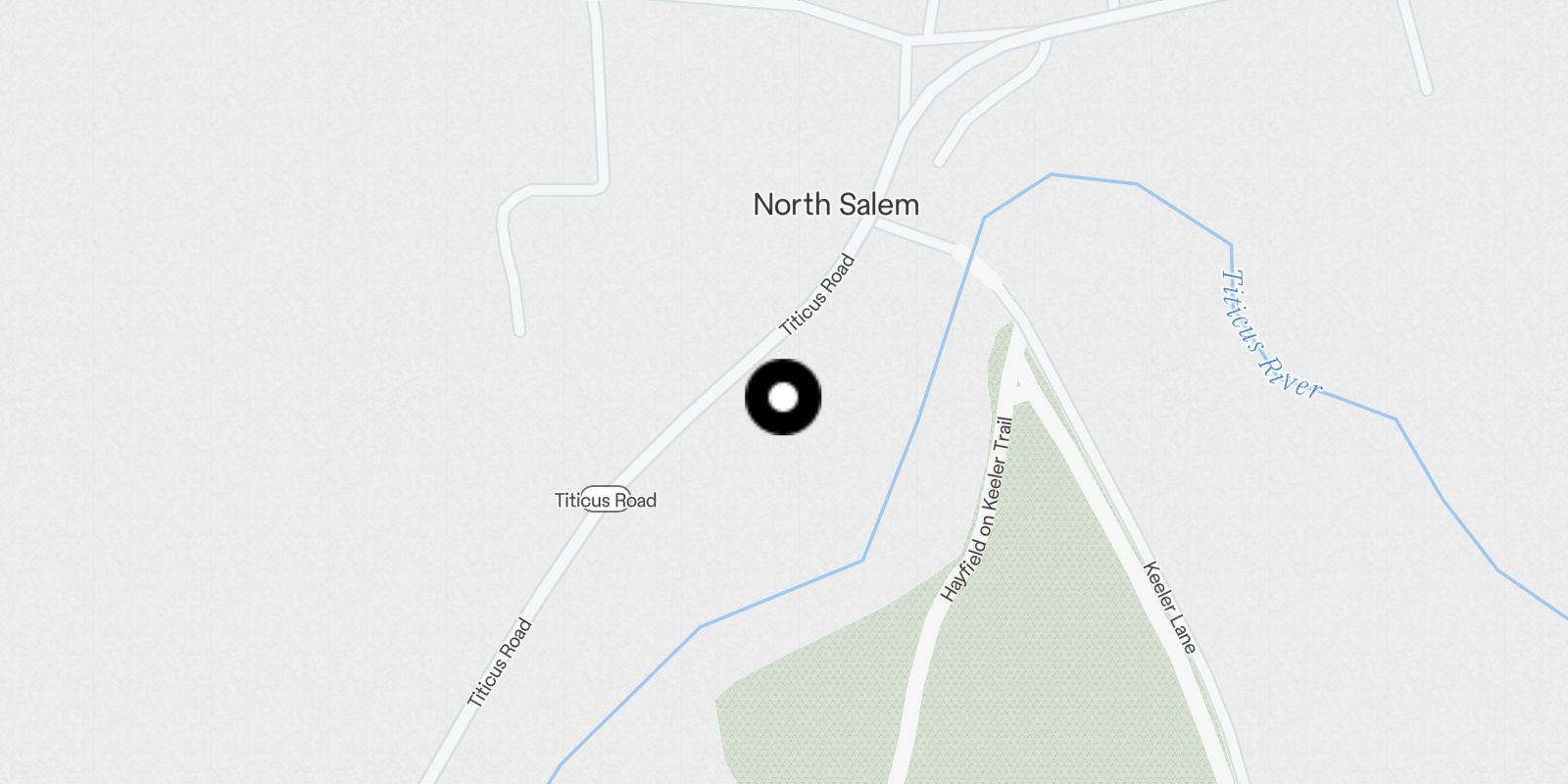Click the Keeler Lane street label
This screenshot has width=1568, height=784.
[1170, 608]
